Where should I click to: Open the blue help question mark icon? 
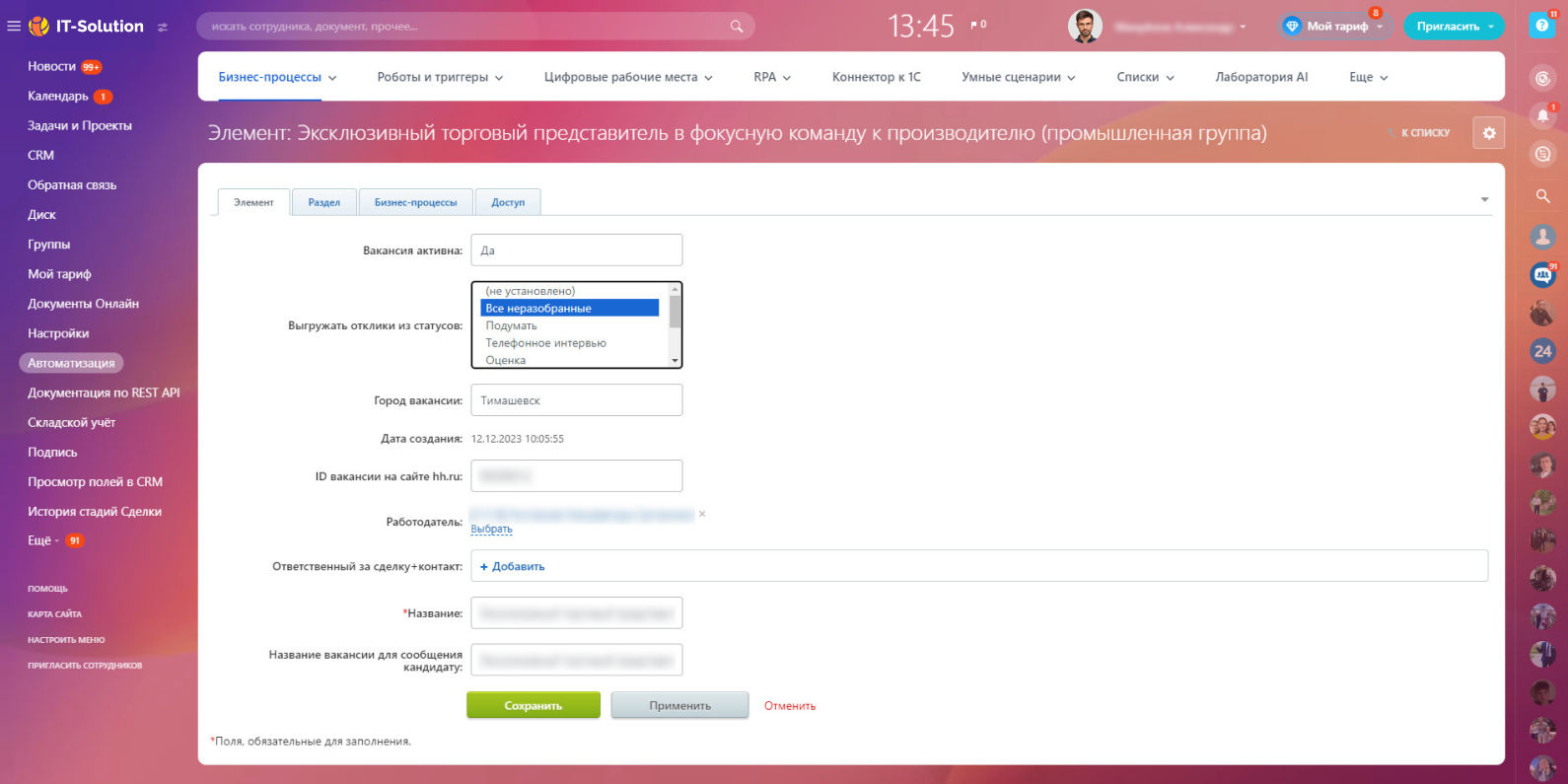[x=1541, y=26]
